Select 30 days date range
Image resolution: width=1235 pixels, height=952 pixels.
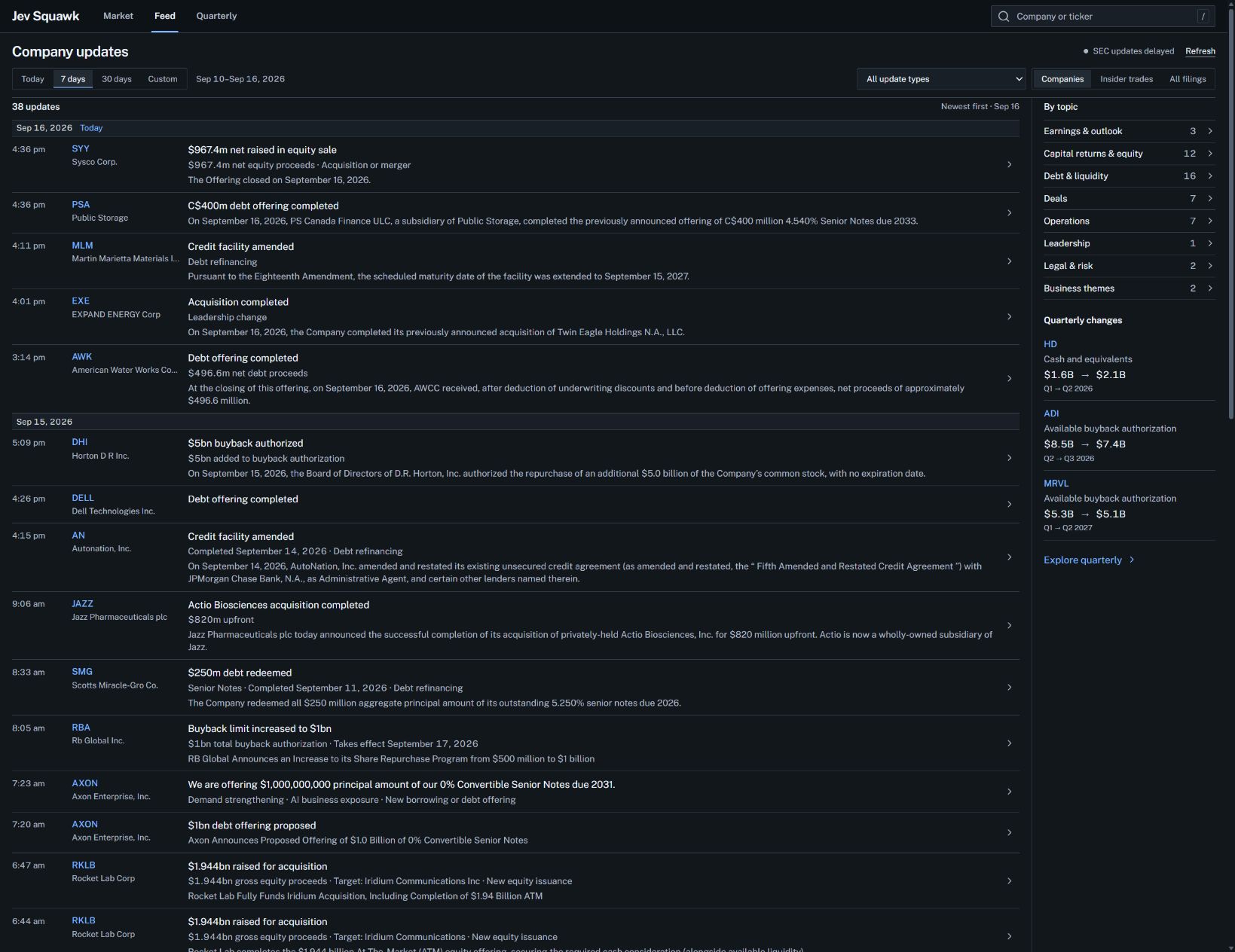tap(117, 79)
